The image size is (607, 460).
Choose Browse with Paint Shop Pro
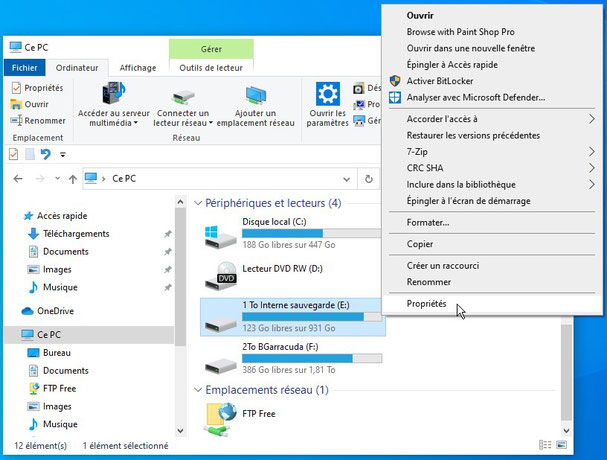click(x=492, y=32)
